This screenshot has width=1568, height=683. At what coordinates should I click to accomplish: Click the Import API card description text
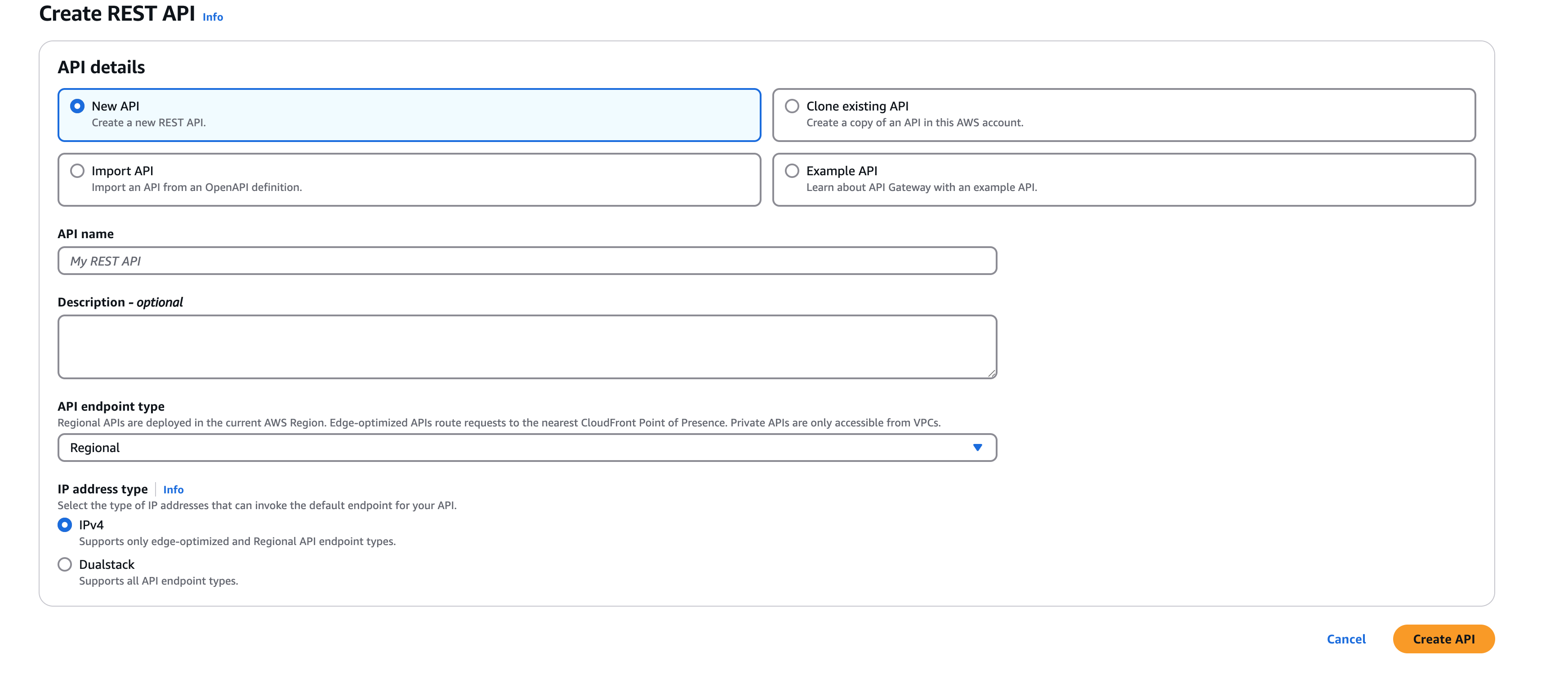point(196,187)
